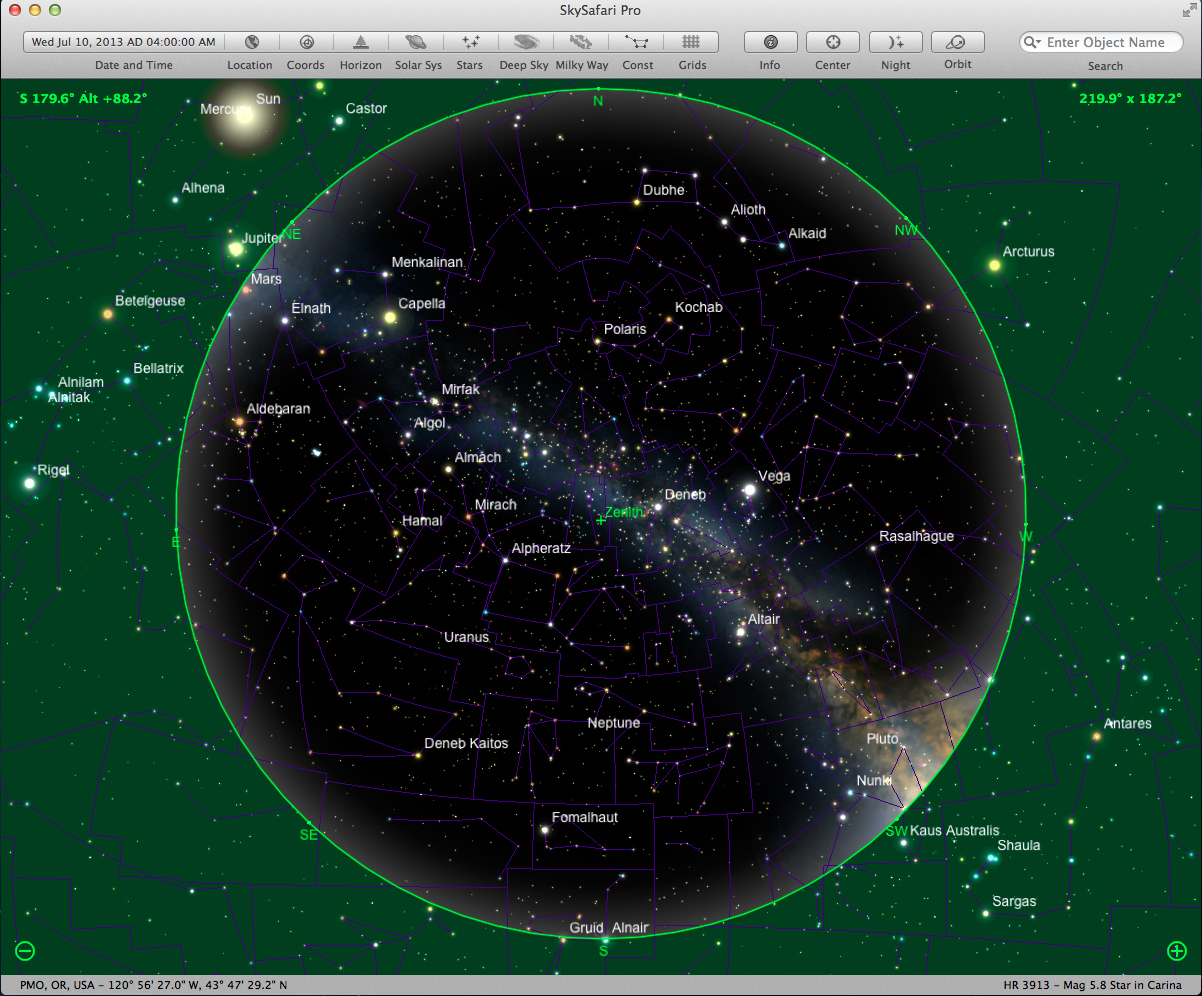
Task: Open the Grids settings icon
Action: coord(692,42)
